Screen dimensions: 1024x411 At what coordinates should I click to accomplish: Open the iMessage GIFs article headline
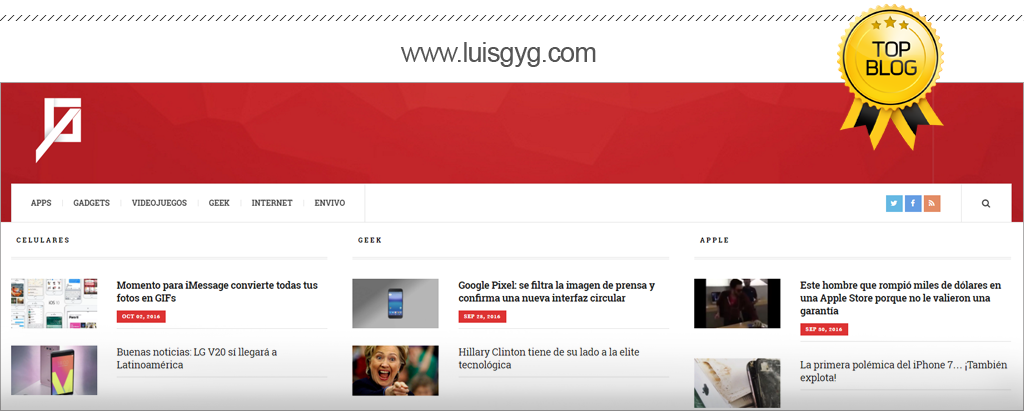pyautogui.click(x=217, y=291)
